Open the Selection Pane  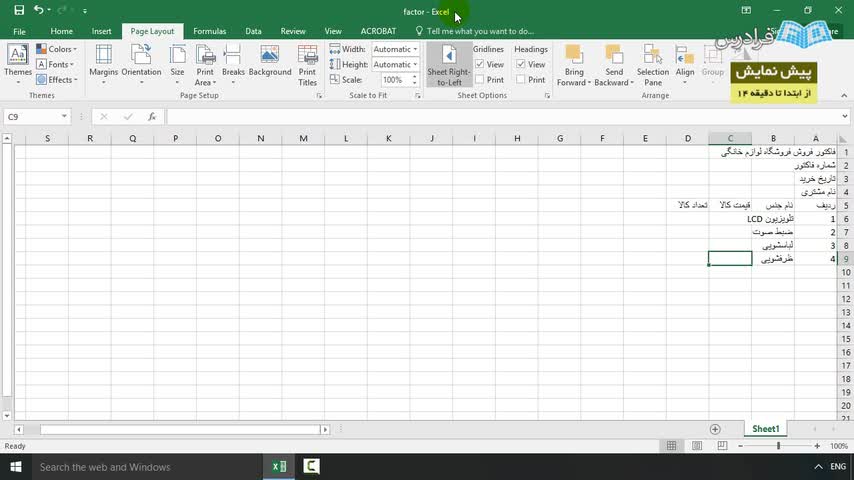pos(652,65)
